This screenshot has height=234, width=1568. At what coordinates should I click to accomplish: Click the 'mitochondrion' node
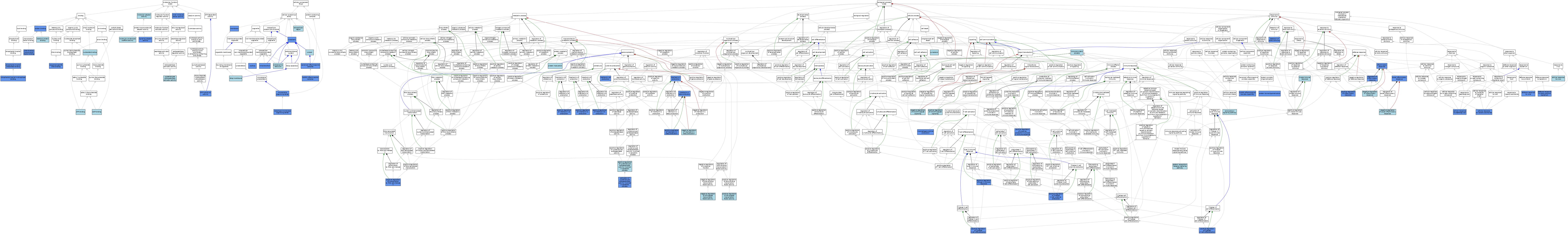265,66
